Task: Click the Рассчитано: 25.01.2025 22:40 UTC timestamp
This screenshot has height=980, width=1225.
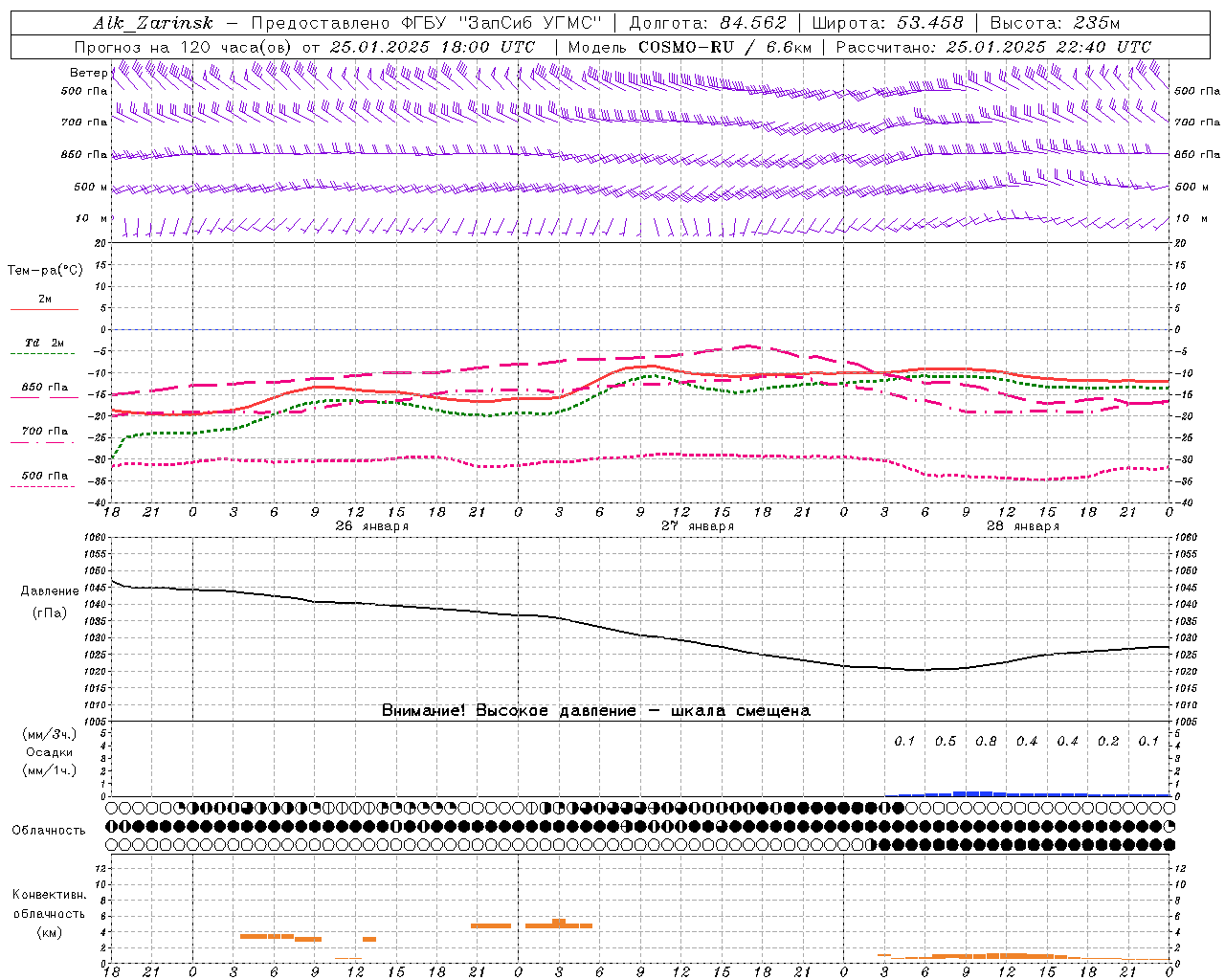Action: point(993,47)
